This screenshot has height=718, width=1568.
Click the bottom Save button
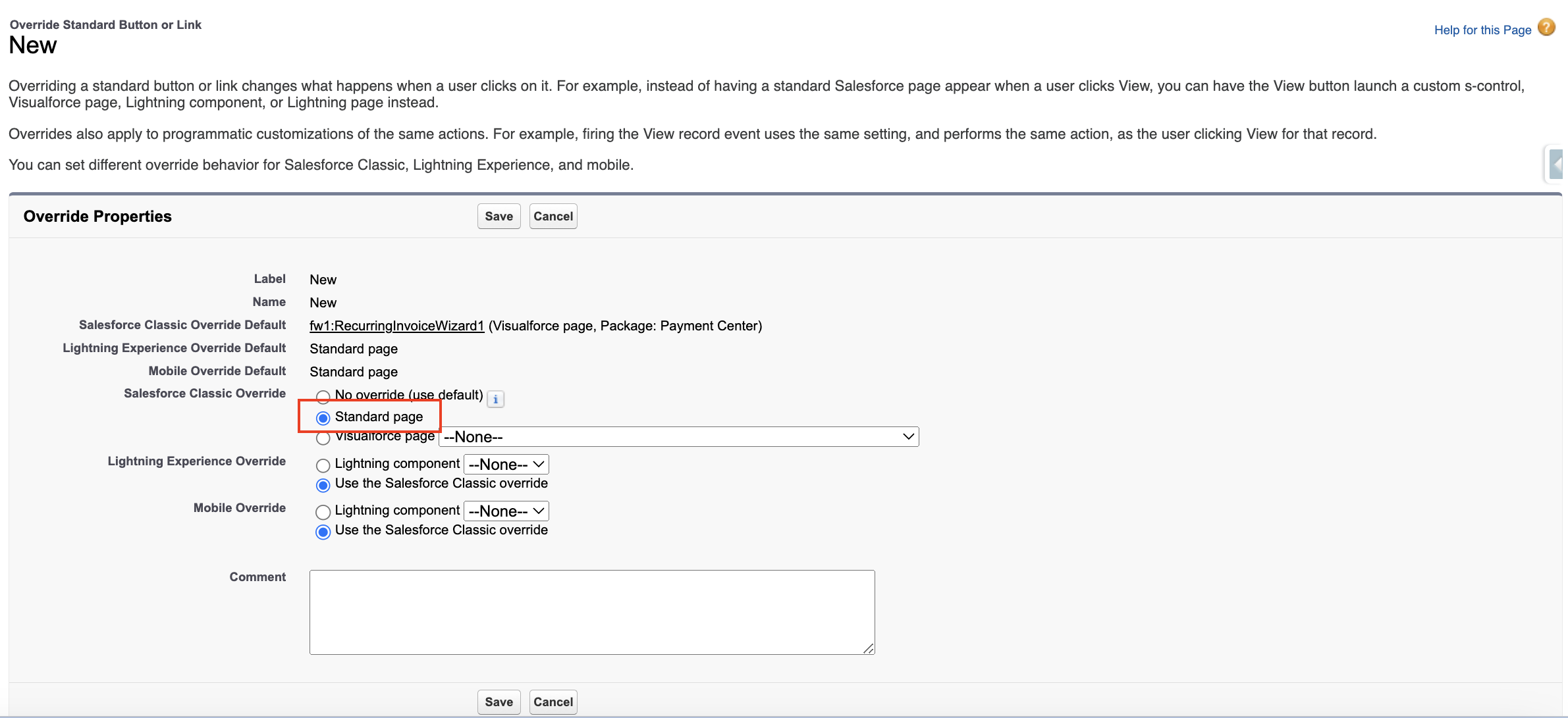[499, 702]
